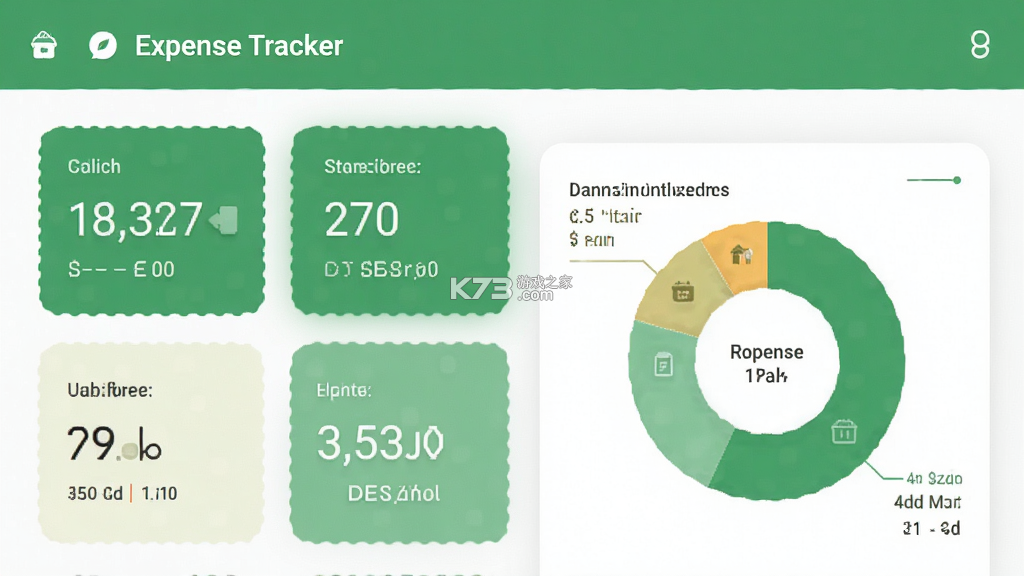Click the DES caption under 3,53J0
The width and height of the screenshot is (1024, 576).
coord(394,493)
